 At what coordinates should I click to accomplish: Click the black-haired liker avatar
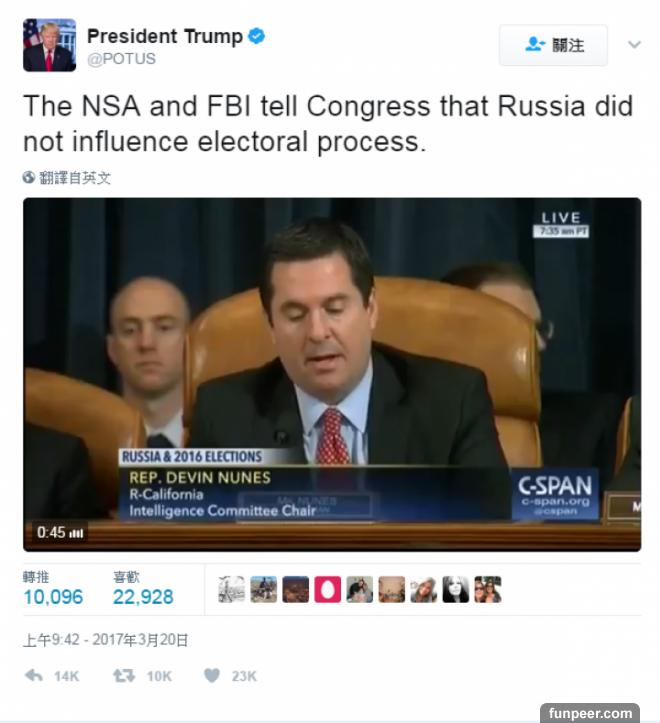pyautogui.click(x=456, y=589)
